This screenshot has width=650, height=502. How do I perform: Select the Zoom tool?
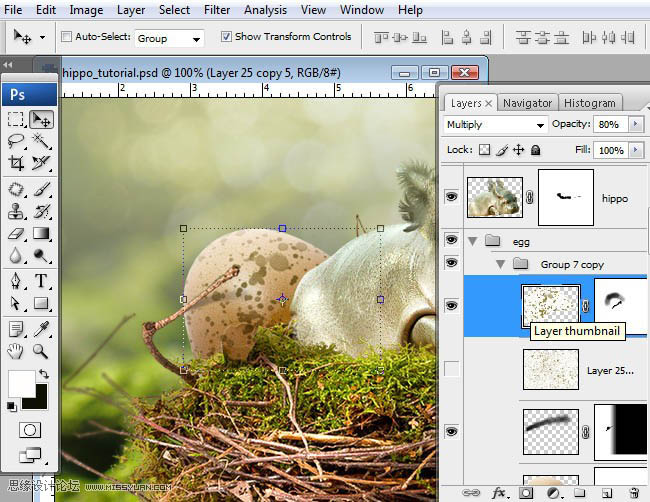(x=41, y=351)
